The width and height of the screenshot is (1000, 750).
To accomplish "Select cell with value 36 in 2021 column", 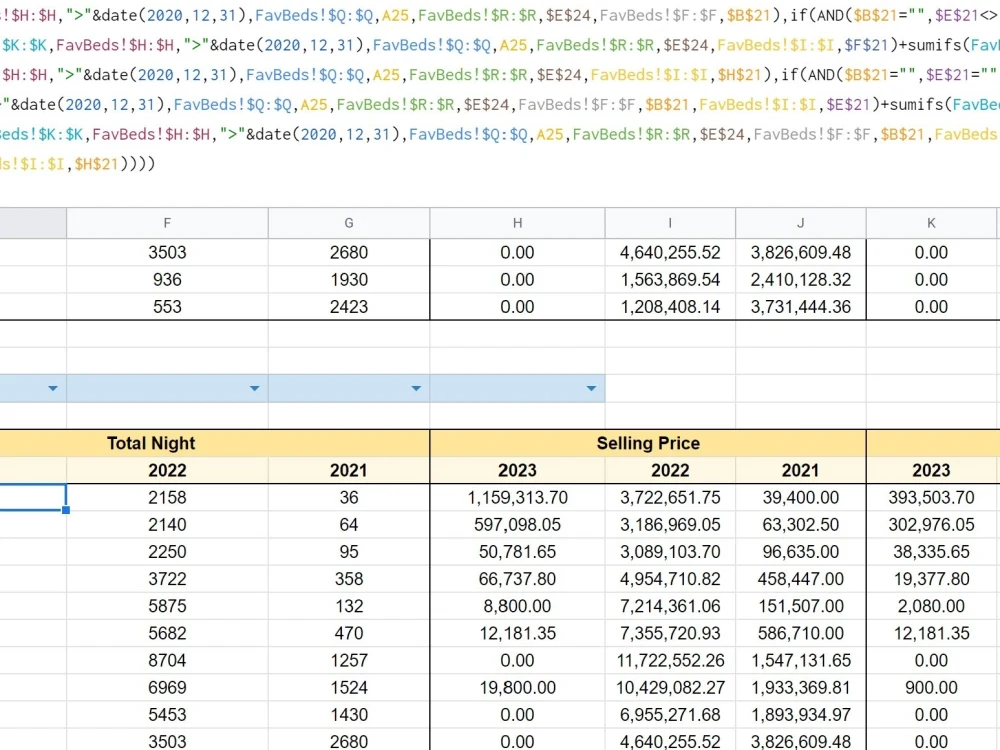I will (349, 497).
